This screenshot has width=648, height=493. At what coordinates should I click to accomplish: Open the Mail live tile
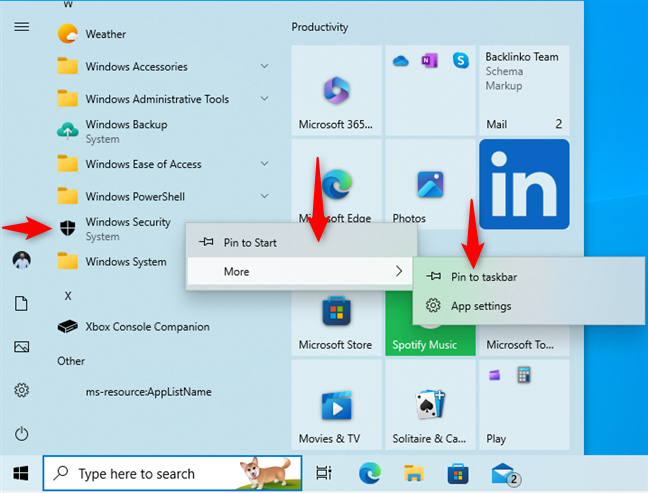pos(524,91)
